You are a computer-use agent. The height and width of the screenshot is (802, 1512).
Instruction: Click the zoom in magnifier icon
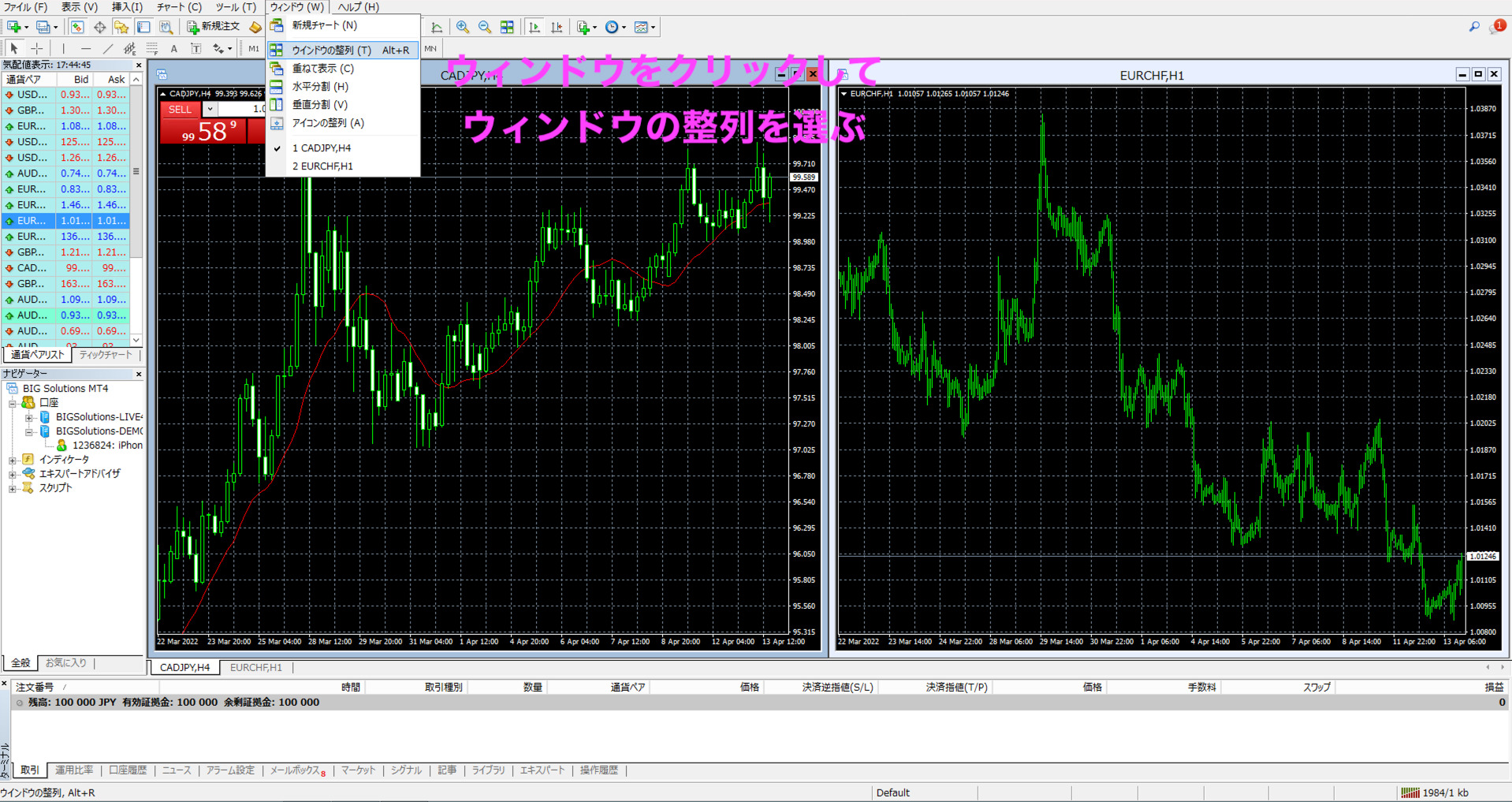463,28
